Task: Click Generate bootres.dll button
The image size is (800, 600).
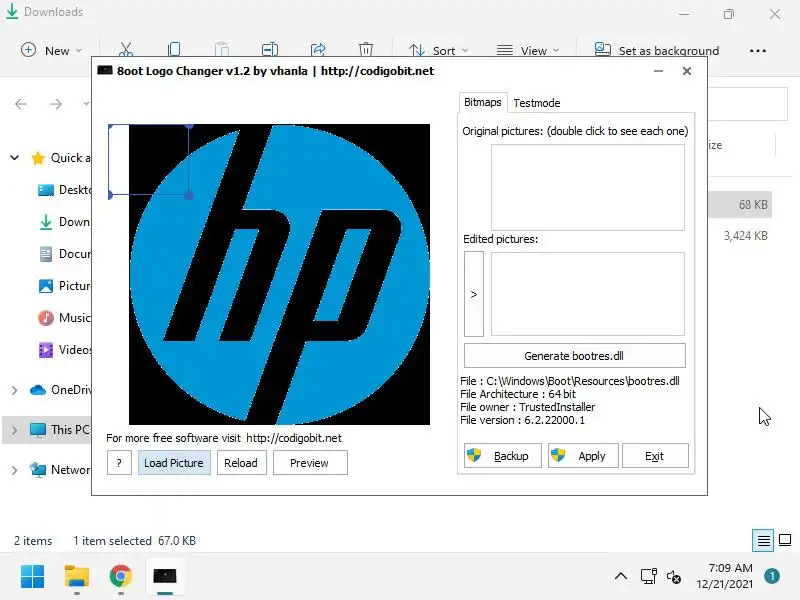Action: coord(574,356)
